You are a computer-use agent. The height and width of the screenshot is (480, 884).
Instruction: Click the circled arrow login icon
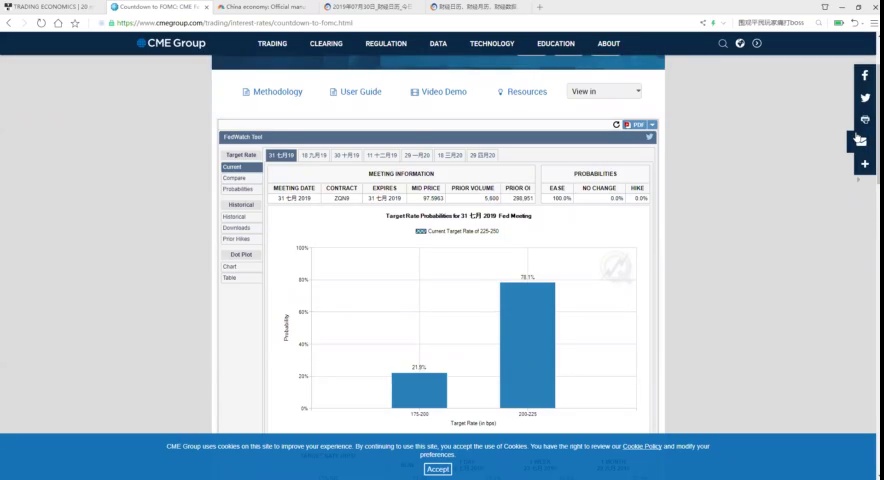click(757, 43)
